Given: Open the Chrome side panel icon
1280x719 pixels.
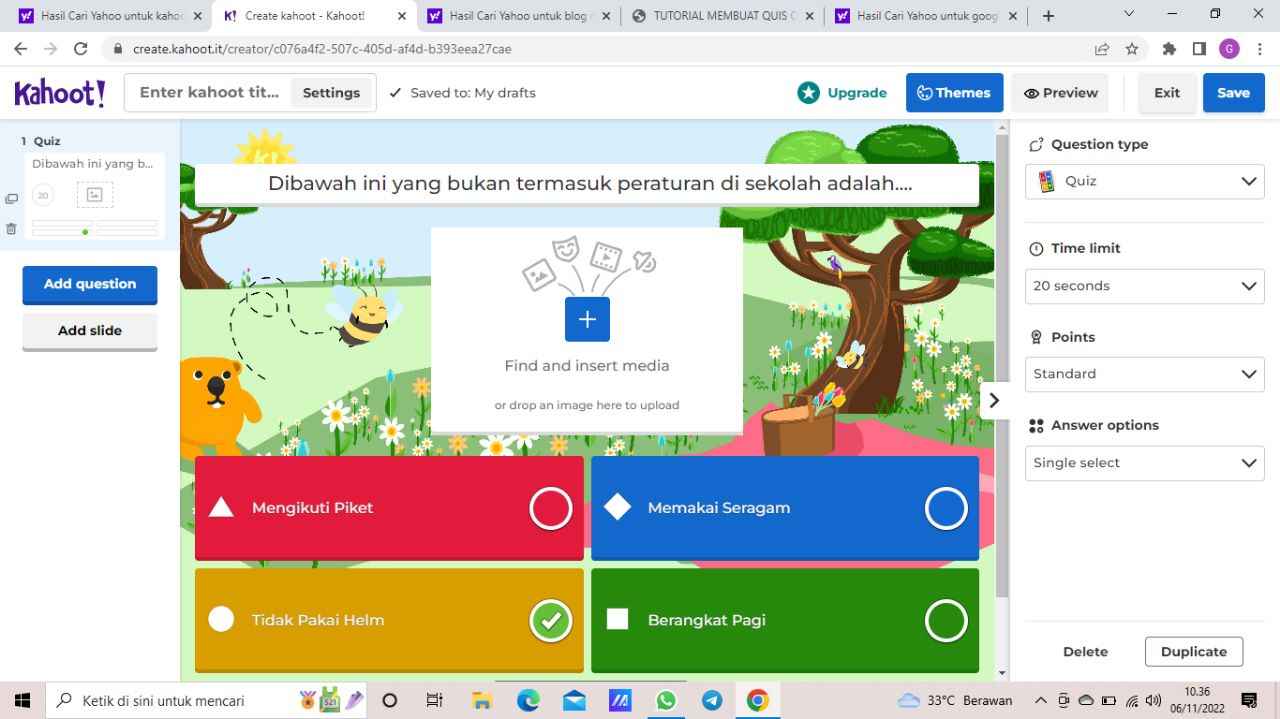Looking at the screenshot, I should 1199,49.
